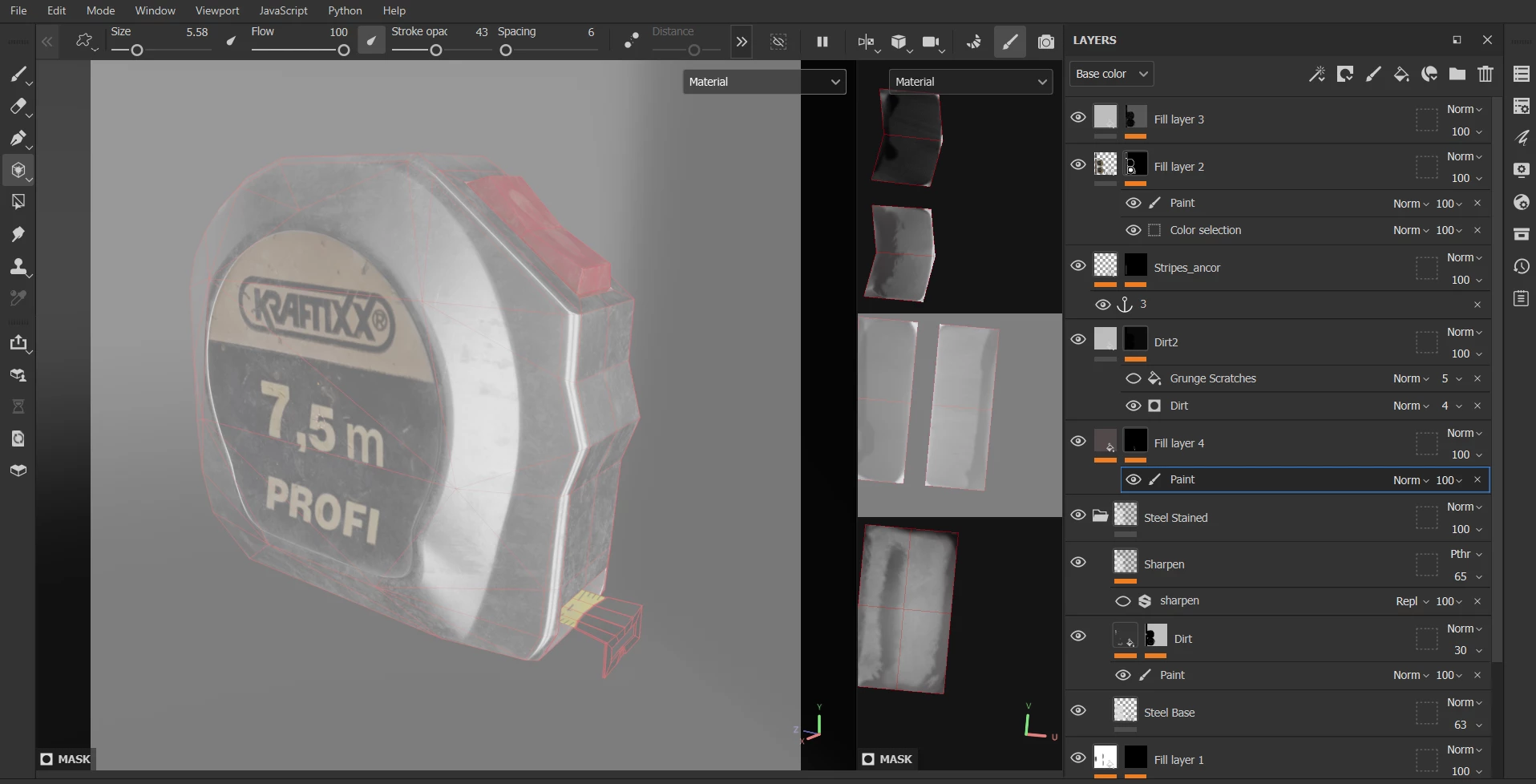Open the History clock dock icon
This screenshot has height=784, width=1536.
(1522, 266)
